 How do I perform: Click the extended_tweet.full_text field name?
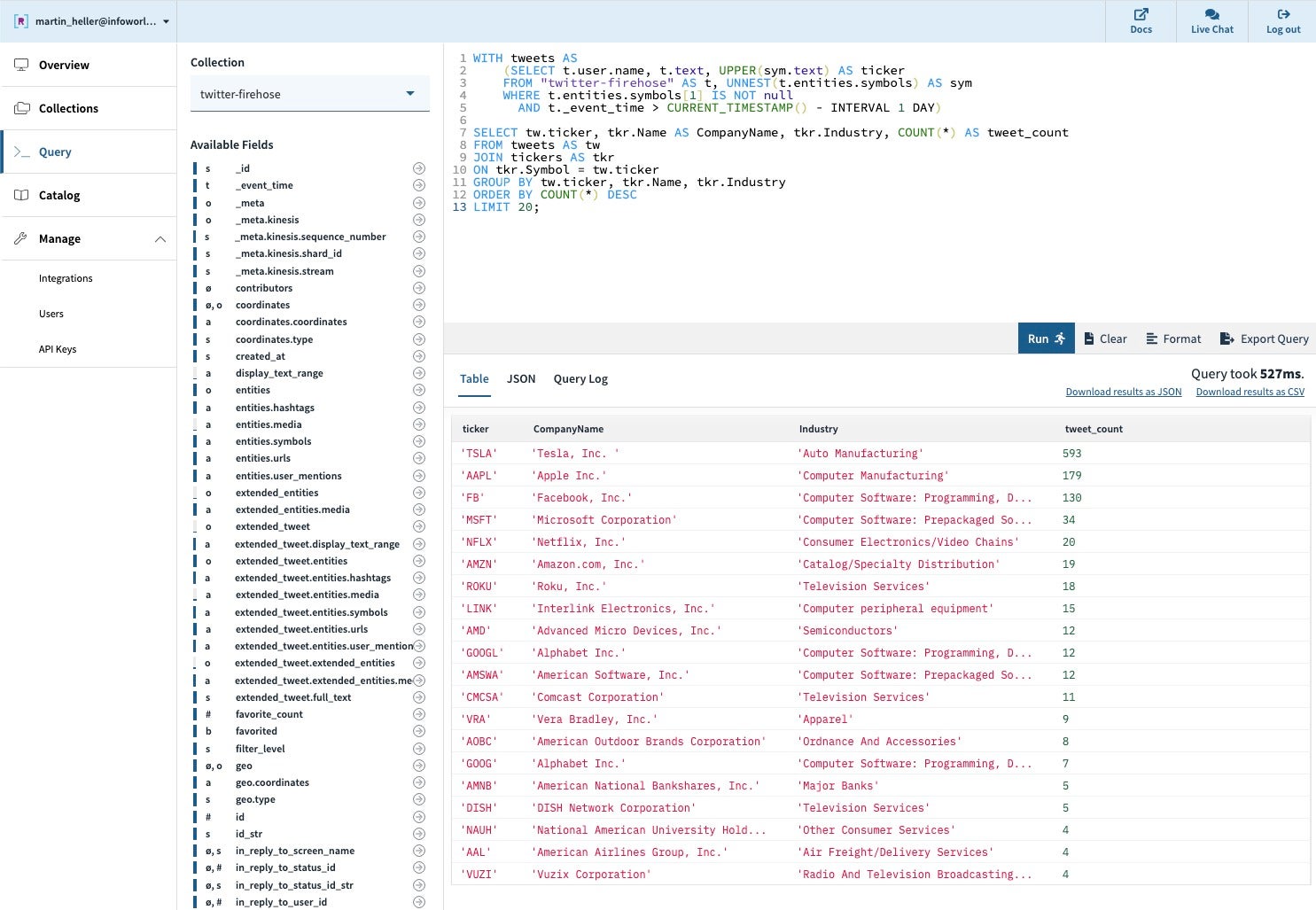(x=293, y=697)
